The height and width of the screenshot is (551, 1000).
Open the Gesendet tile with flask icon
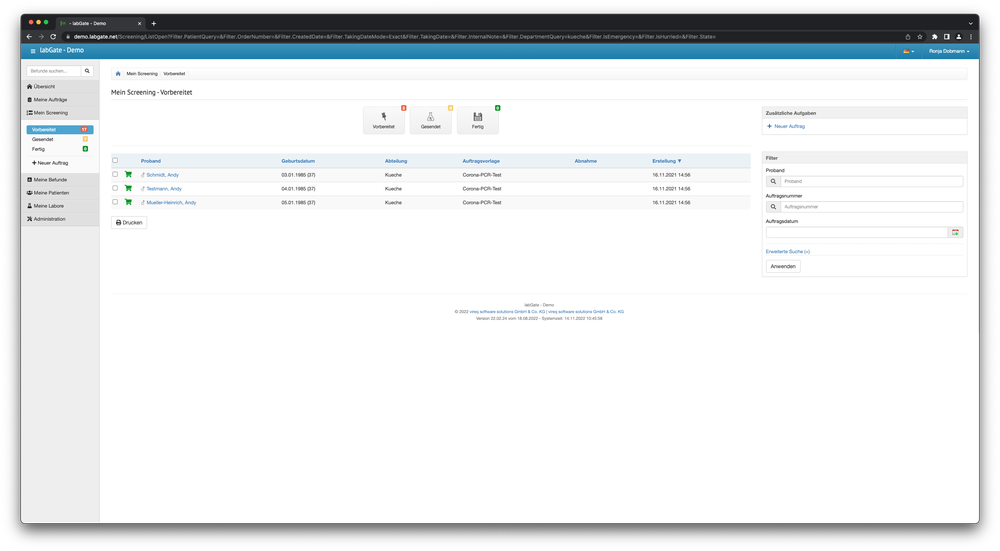pyautogui.click(x=431, y=121)
